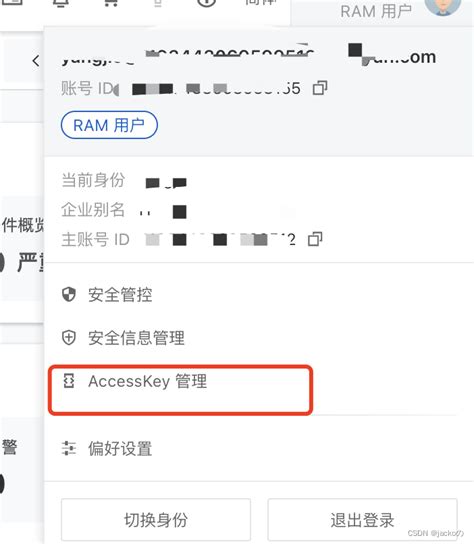Collapse panel with the left chevron arrow
474x544 pixels.
click(36, 61)
